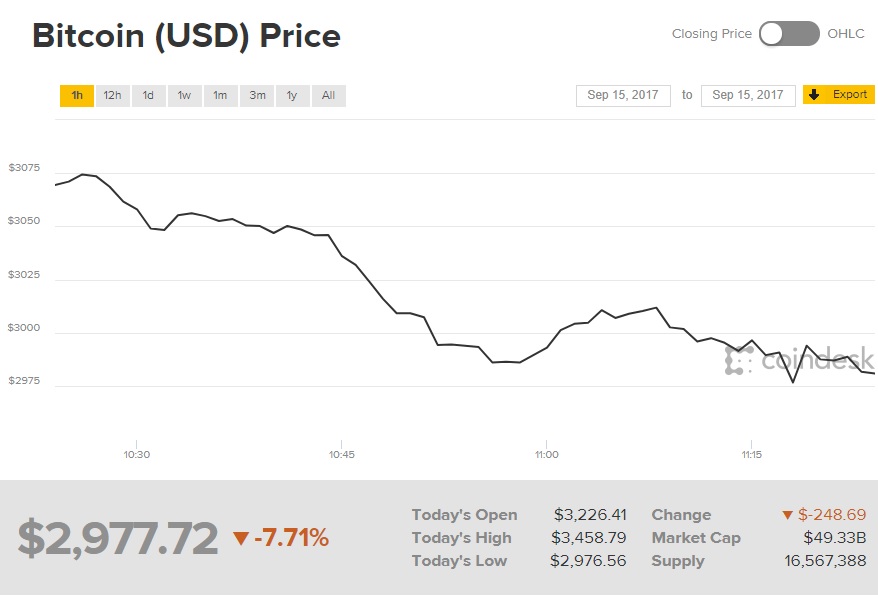This screenshot has width=878, height=596.
Task: Slide the price view toggle knob
Action: 773,33
